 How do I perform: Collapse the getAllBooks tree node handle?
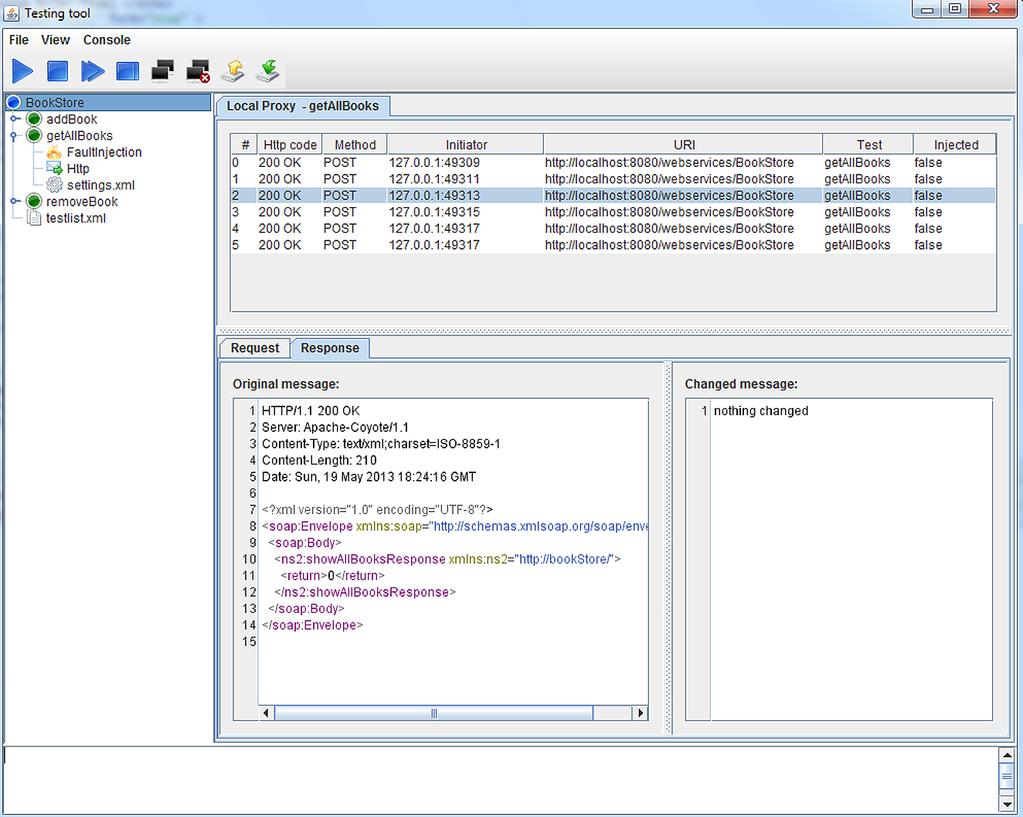click(x=13, y=136)
